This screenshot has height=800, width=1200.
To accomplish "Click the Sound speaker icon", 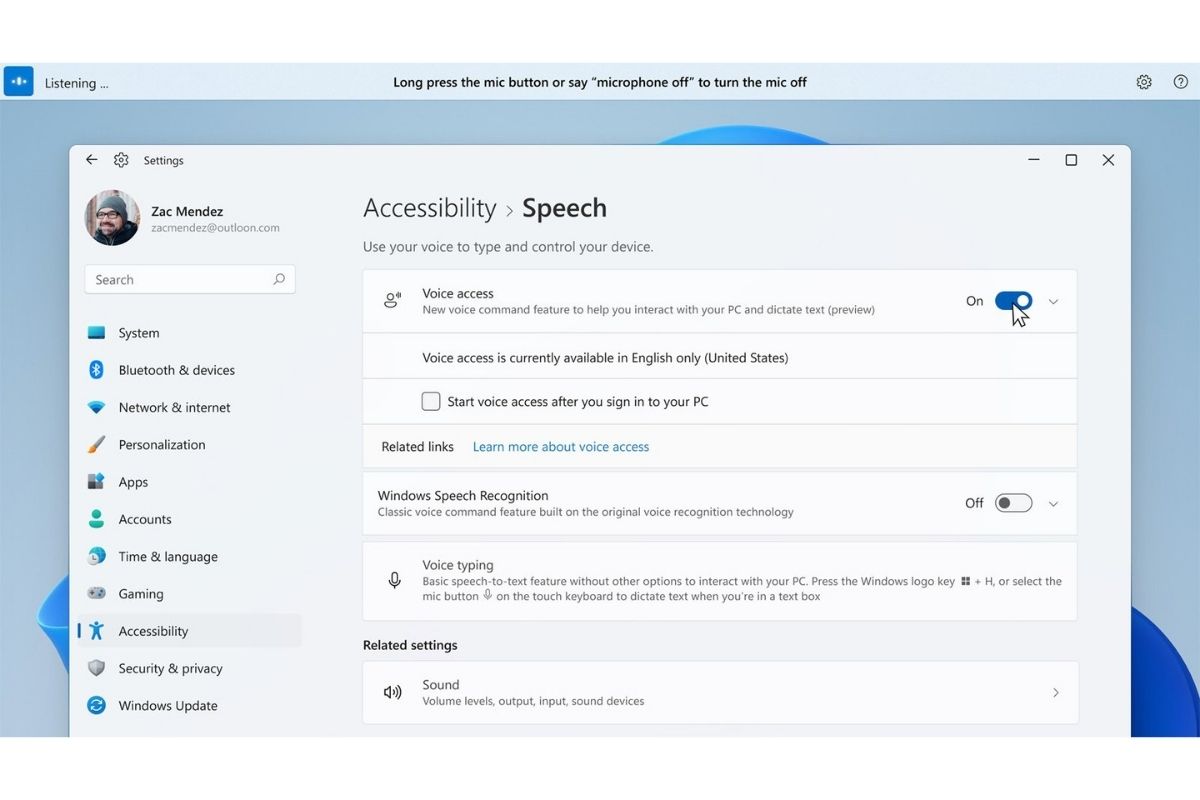I will [x=393, y=692].
